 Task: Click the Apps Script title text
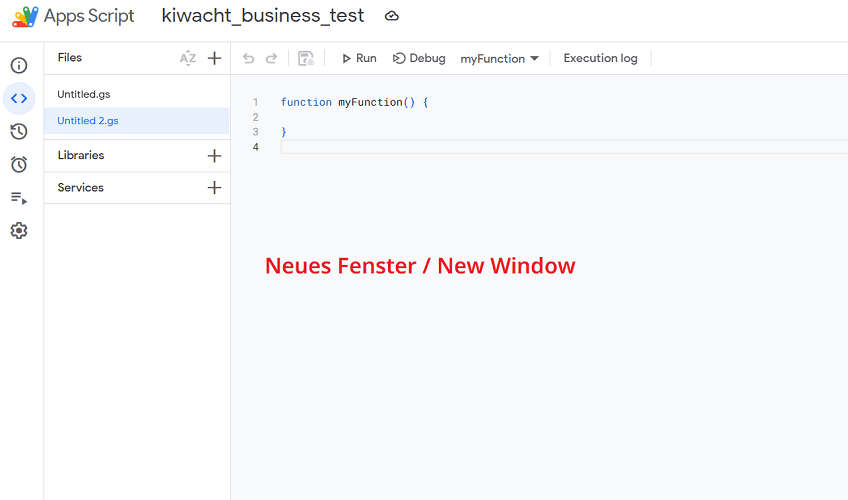pyautogui.click(x=89, y=16)
